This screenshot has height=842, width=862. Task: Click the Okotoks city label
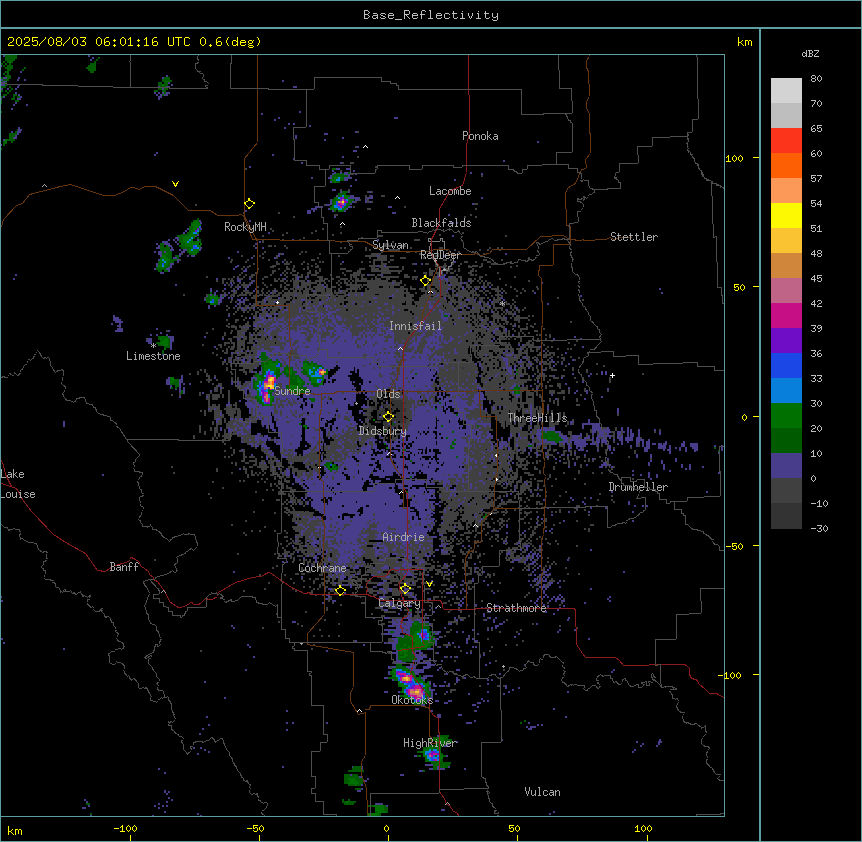point(412,700)
